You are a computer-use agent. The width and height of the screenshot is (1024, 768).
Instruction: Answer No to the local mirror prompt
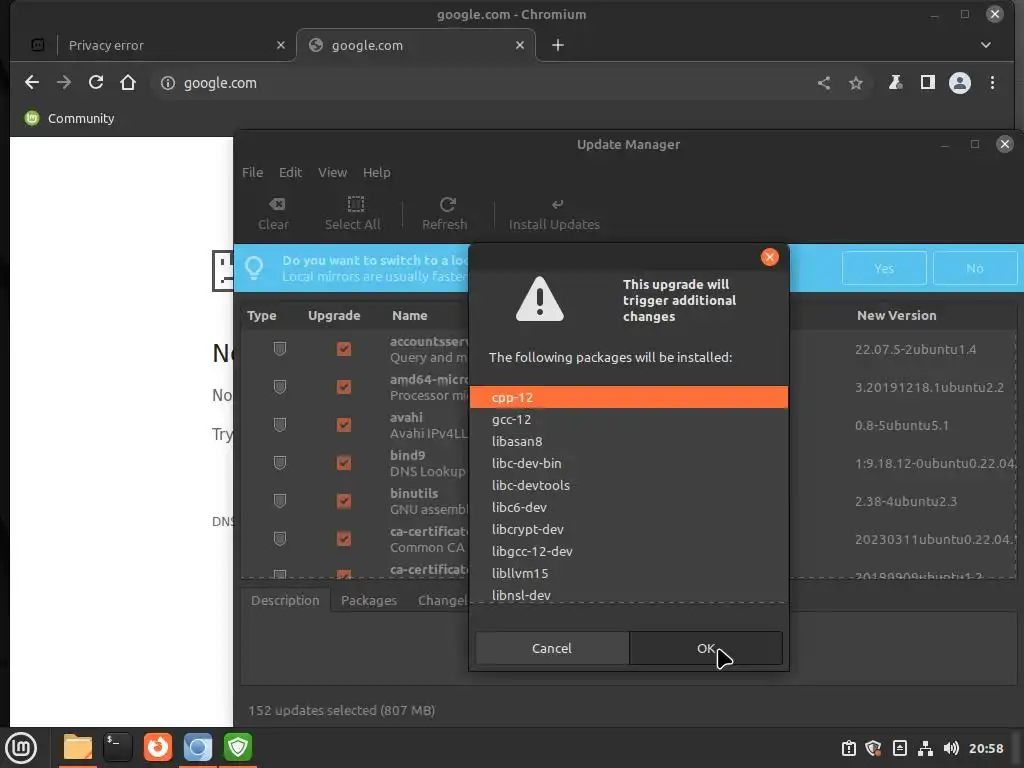coord(975,268)
